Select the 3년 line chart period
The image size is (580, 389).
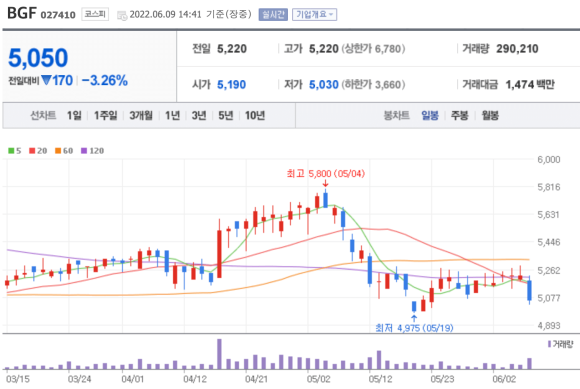coord(199,115)
